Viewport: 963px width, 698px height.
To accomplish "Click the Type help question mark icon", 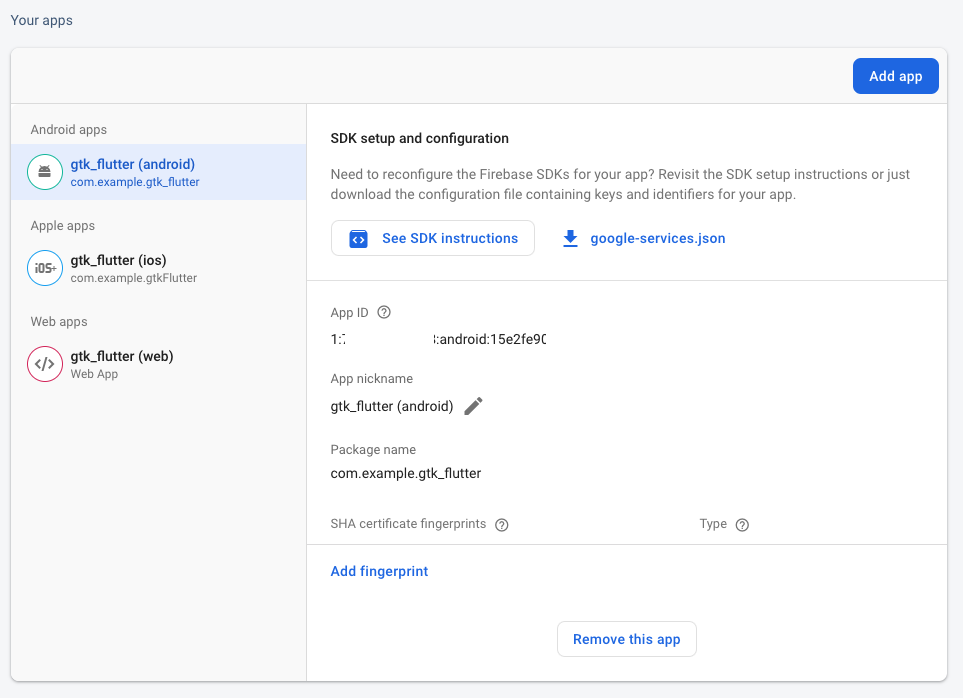I will (x=741, y=524).
